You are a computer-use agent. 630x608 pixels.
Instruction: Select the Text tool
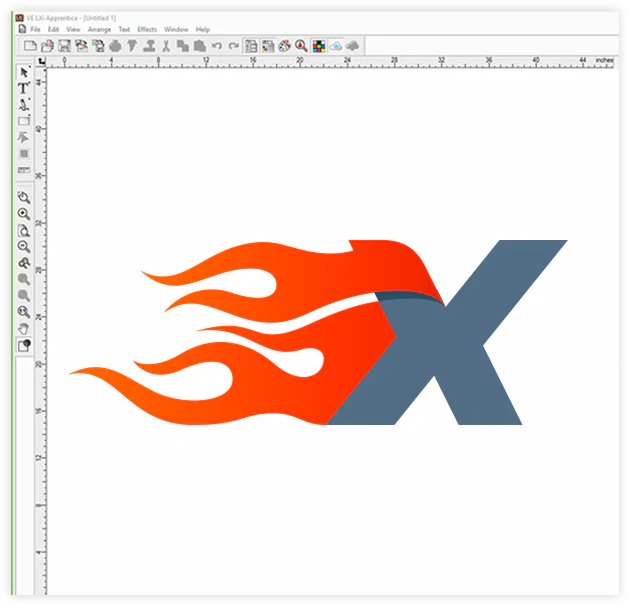pos(24,88)
